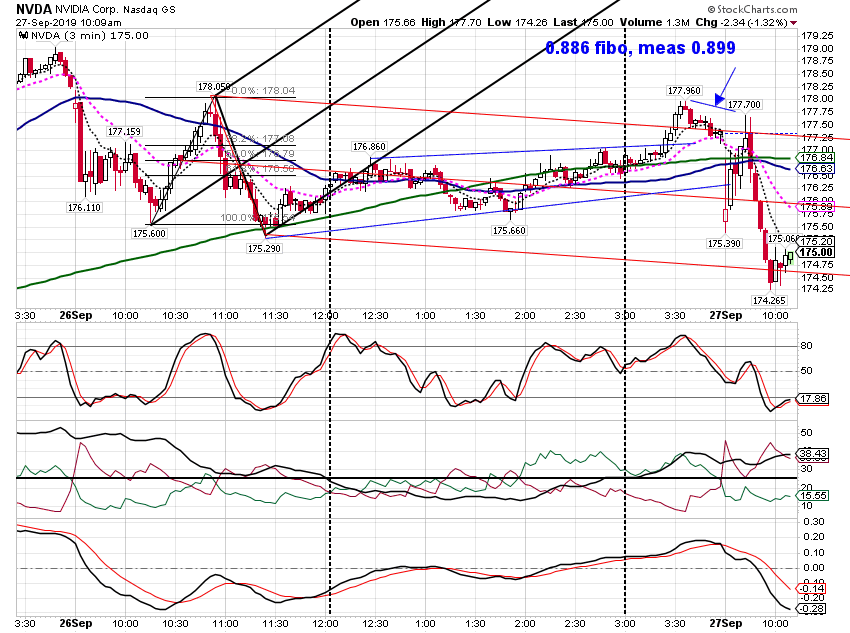Click the 38.43 indicator value tag
This screenshot has width=850, height=633.
pos(814,454)
